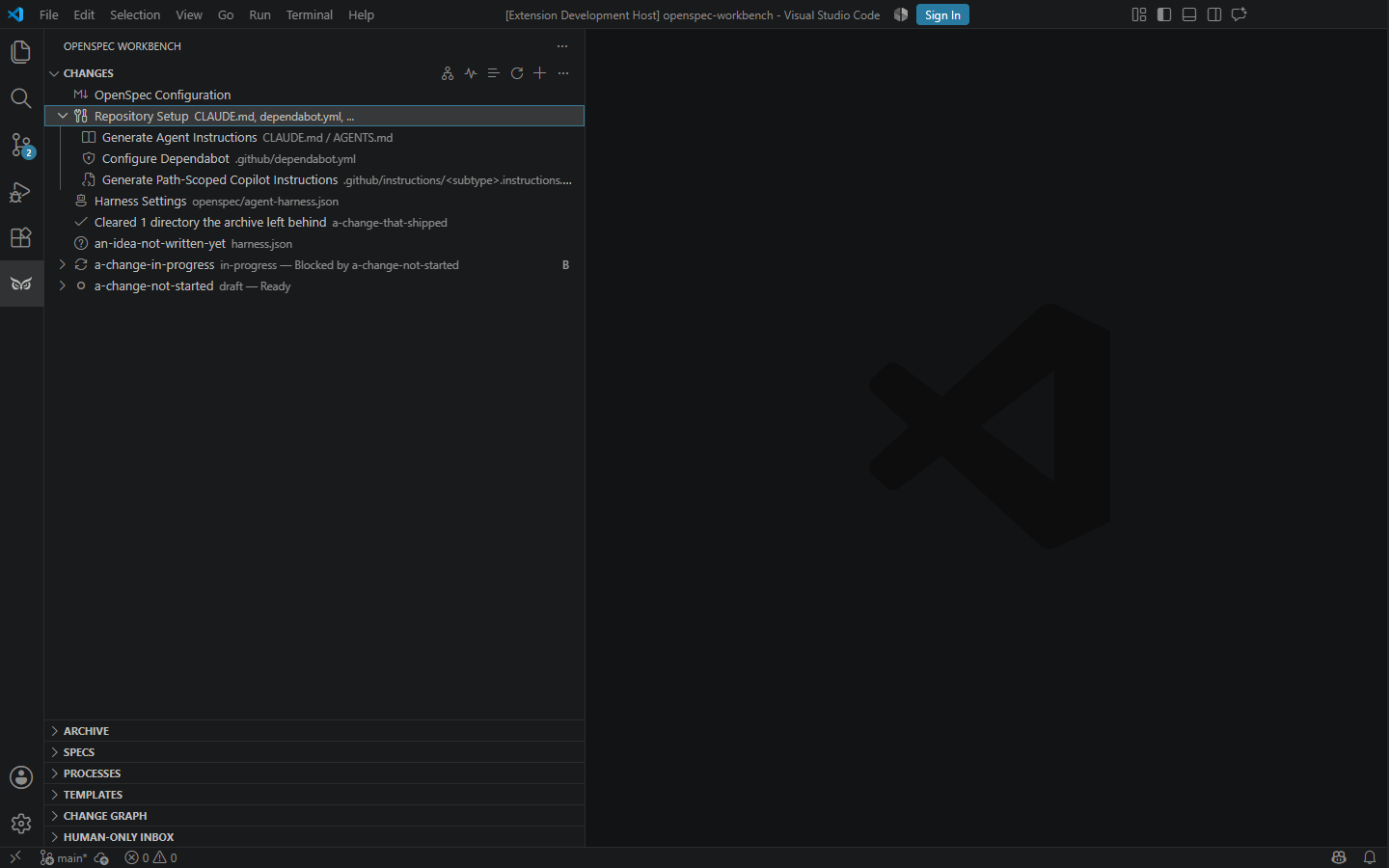Viewport: 1389px width, 868px height.
Task: Expand a-change-in-progress item
Action: 63,264
